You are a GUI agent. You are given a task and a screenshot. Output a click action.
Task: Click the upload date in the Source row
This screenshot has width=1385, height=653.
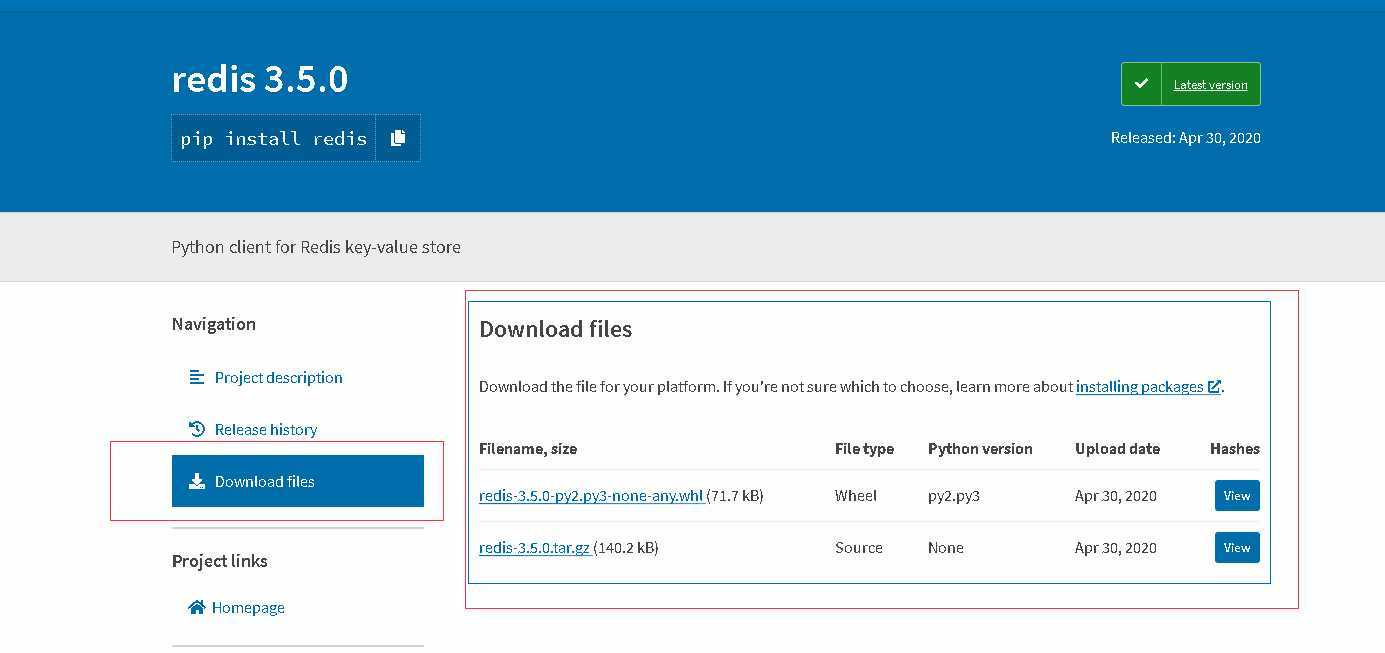[x=1116, y=547]
